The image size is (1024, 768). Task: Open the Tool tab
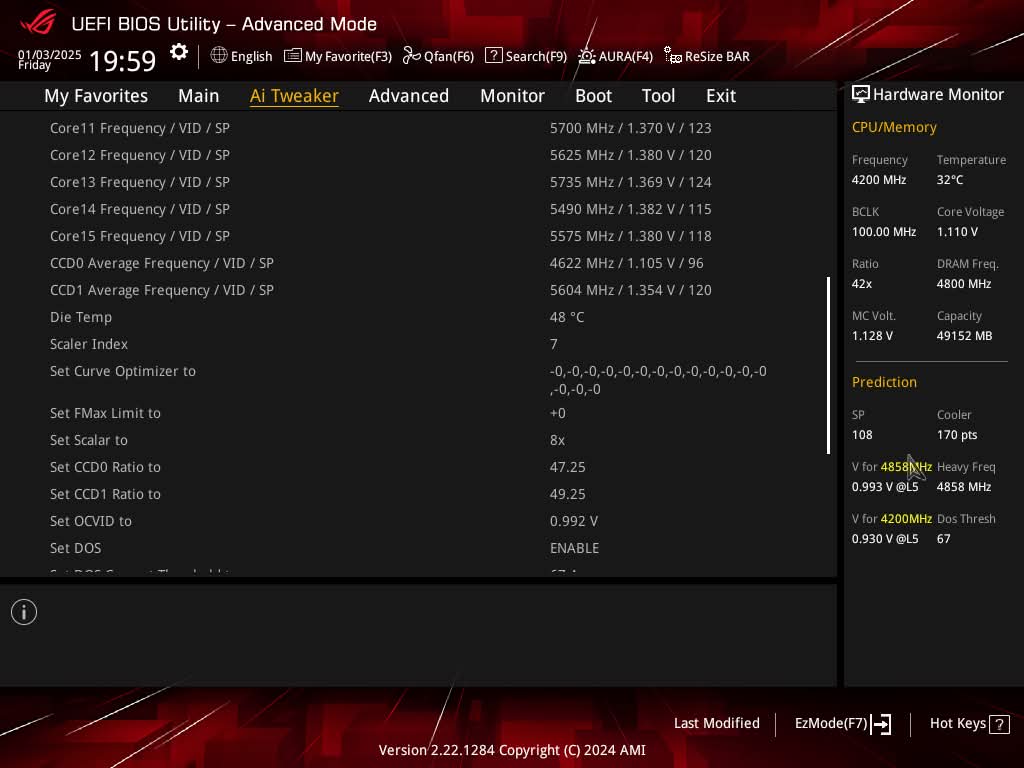pos(658,96)
